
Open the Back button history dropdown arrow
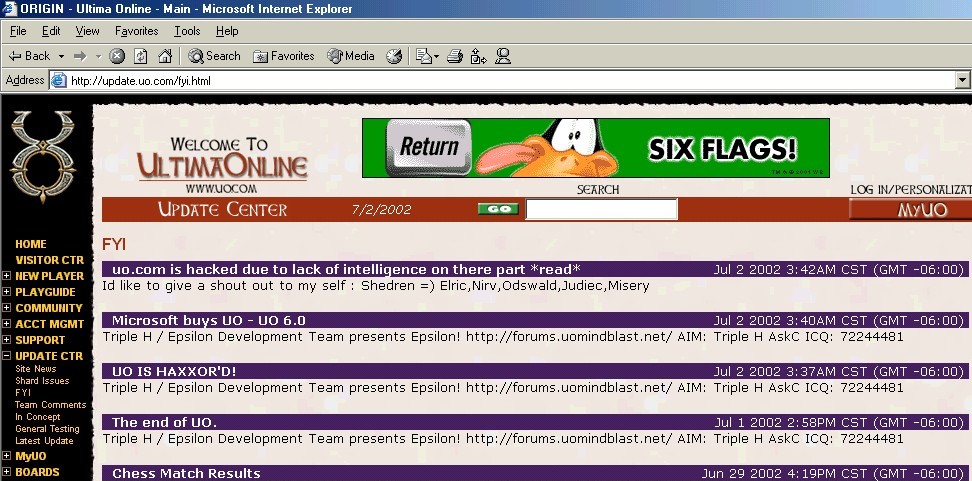(61, 56)
